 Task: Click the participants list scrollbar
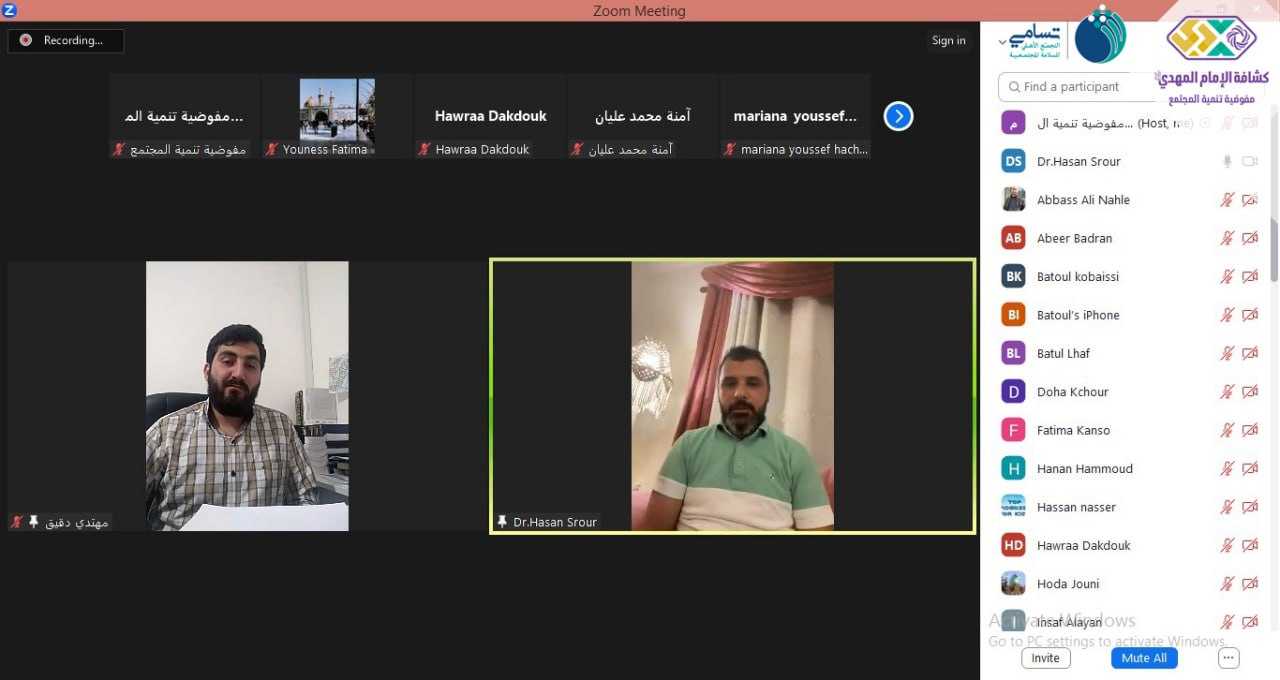pos(1274,250)
